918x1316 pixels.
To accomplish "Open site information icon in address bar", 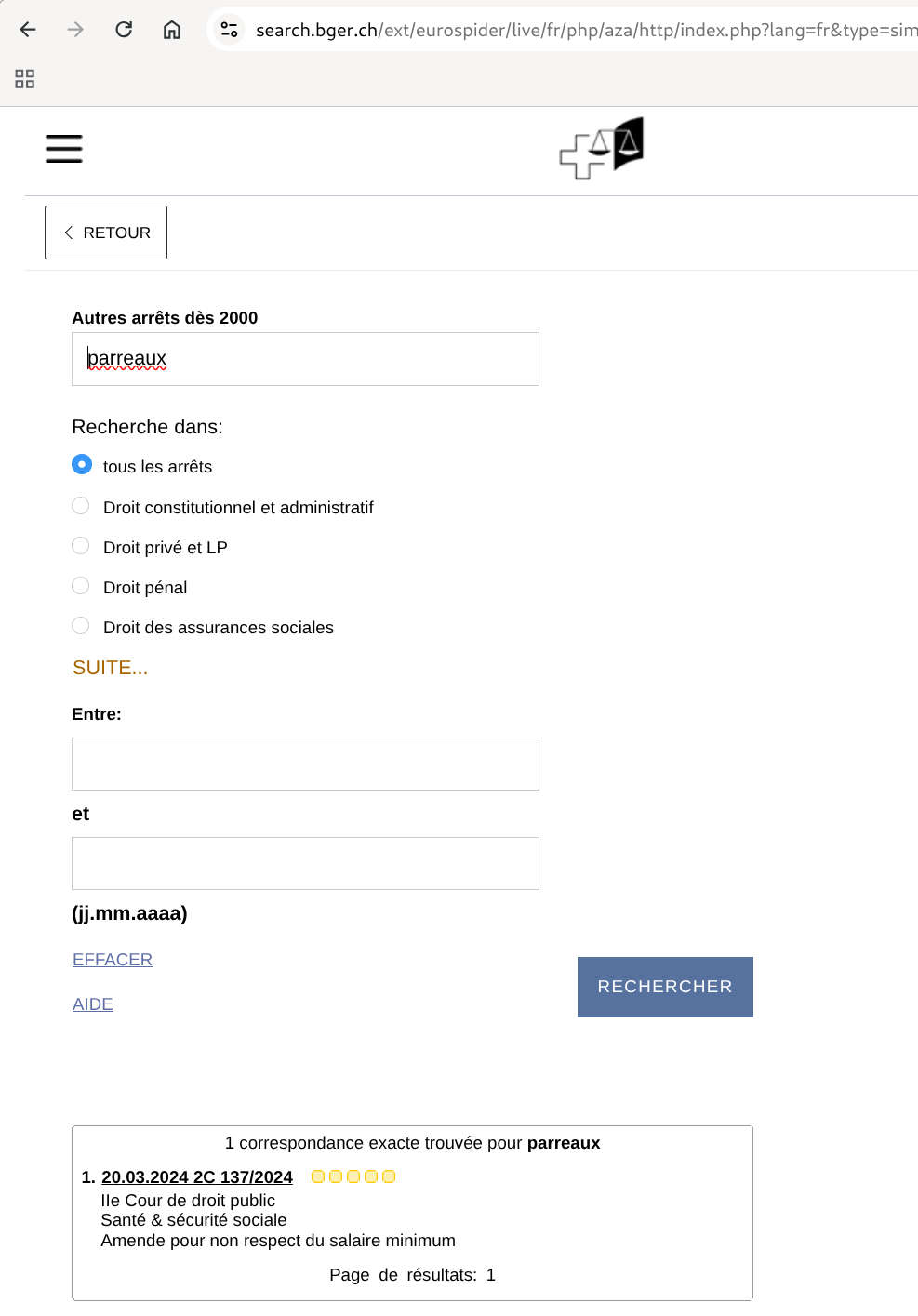I will pos(229,30).
